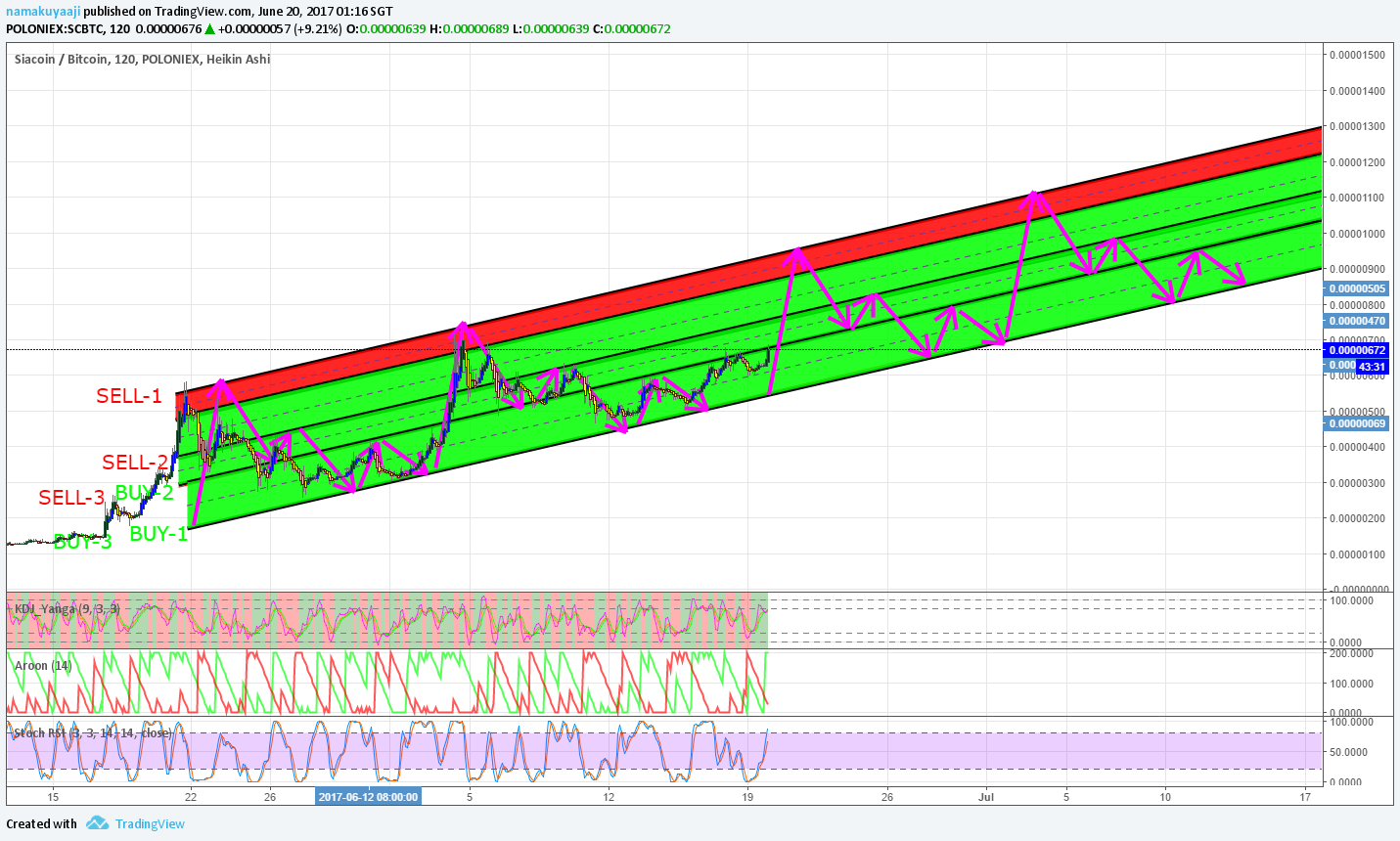Click the Jul label on time axis
The height and width of the screenshot is (841, 1400).
986,797
